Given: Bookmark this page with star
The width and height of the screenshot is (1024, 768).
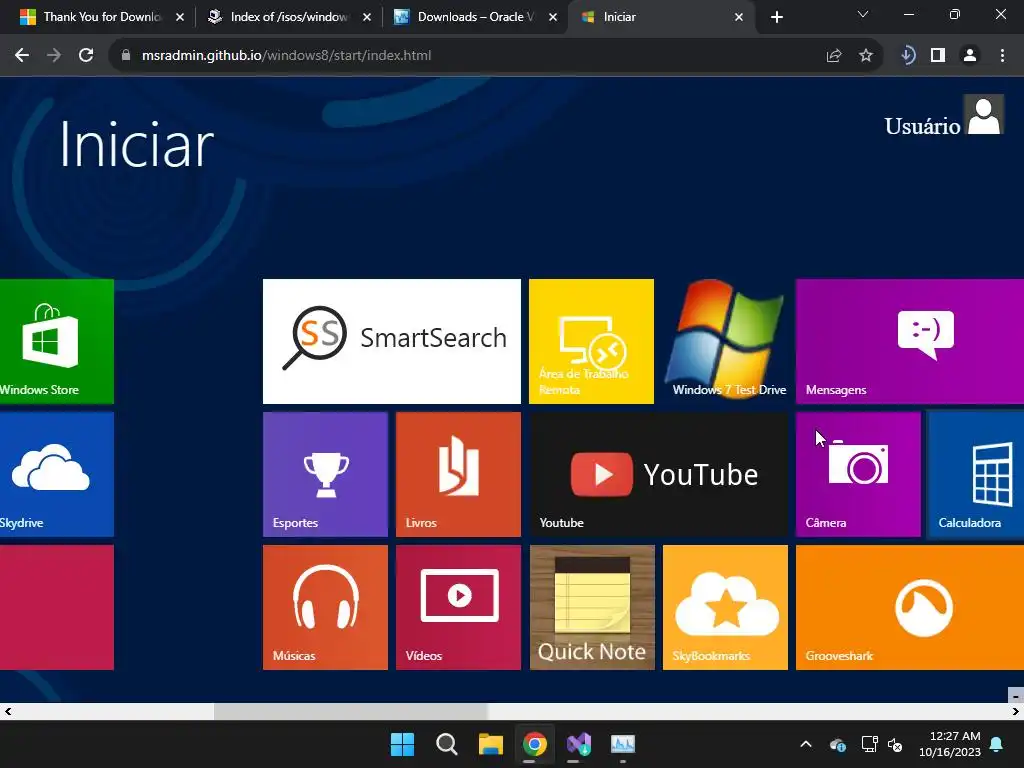Looking at the screenshot, I should coord(866,56).
